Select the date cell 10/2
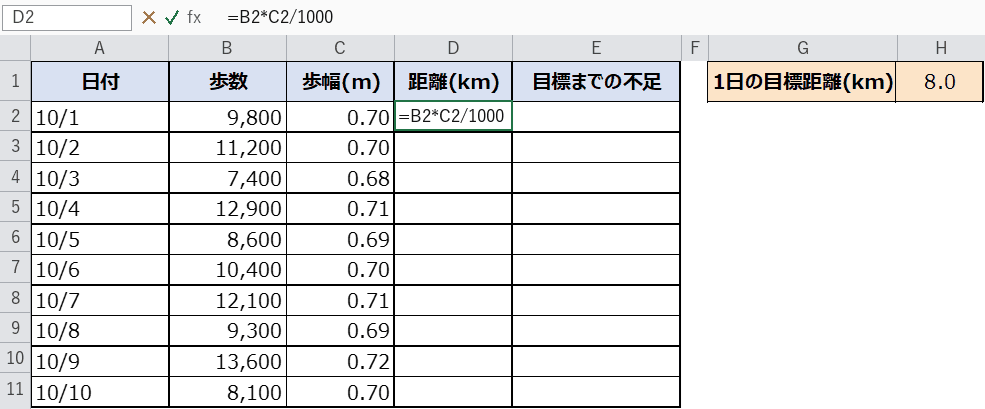The width and height of the screenshot is (985, 409). (100, 147)
